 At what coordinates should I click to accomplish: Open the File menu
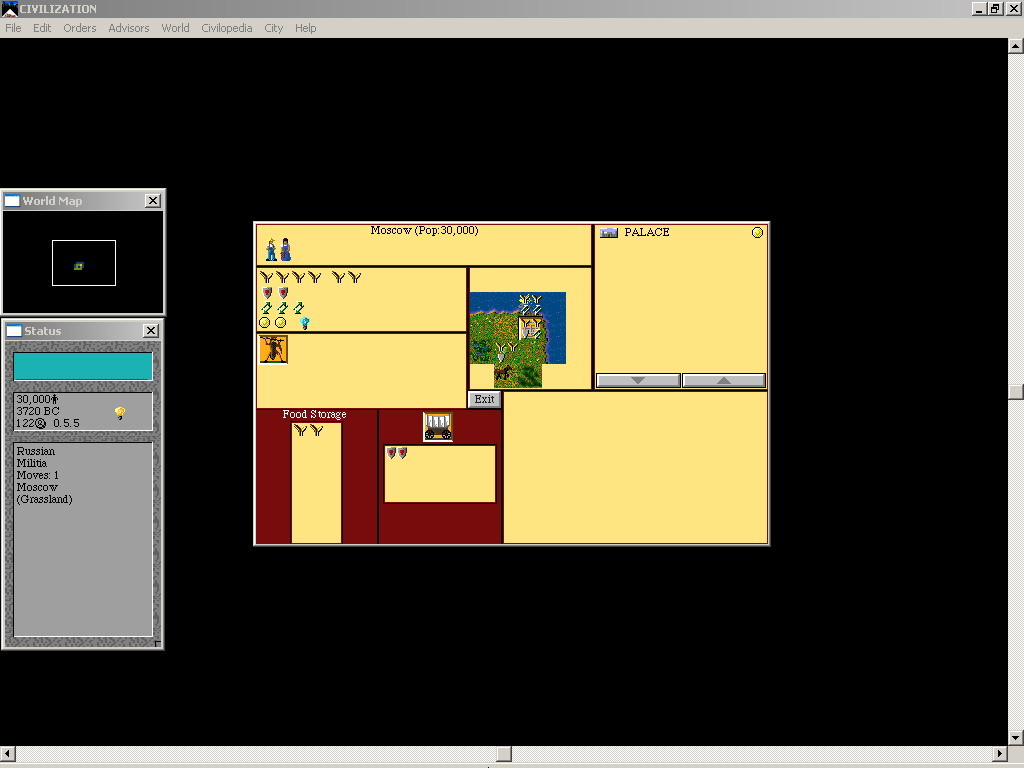pyautogui.click(x=13, y=28)
